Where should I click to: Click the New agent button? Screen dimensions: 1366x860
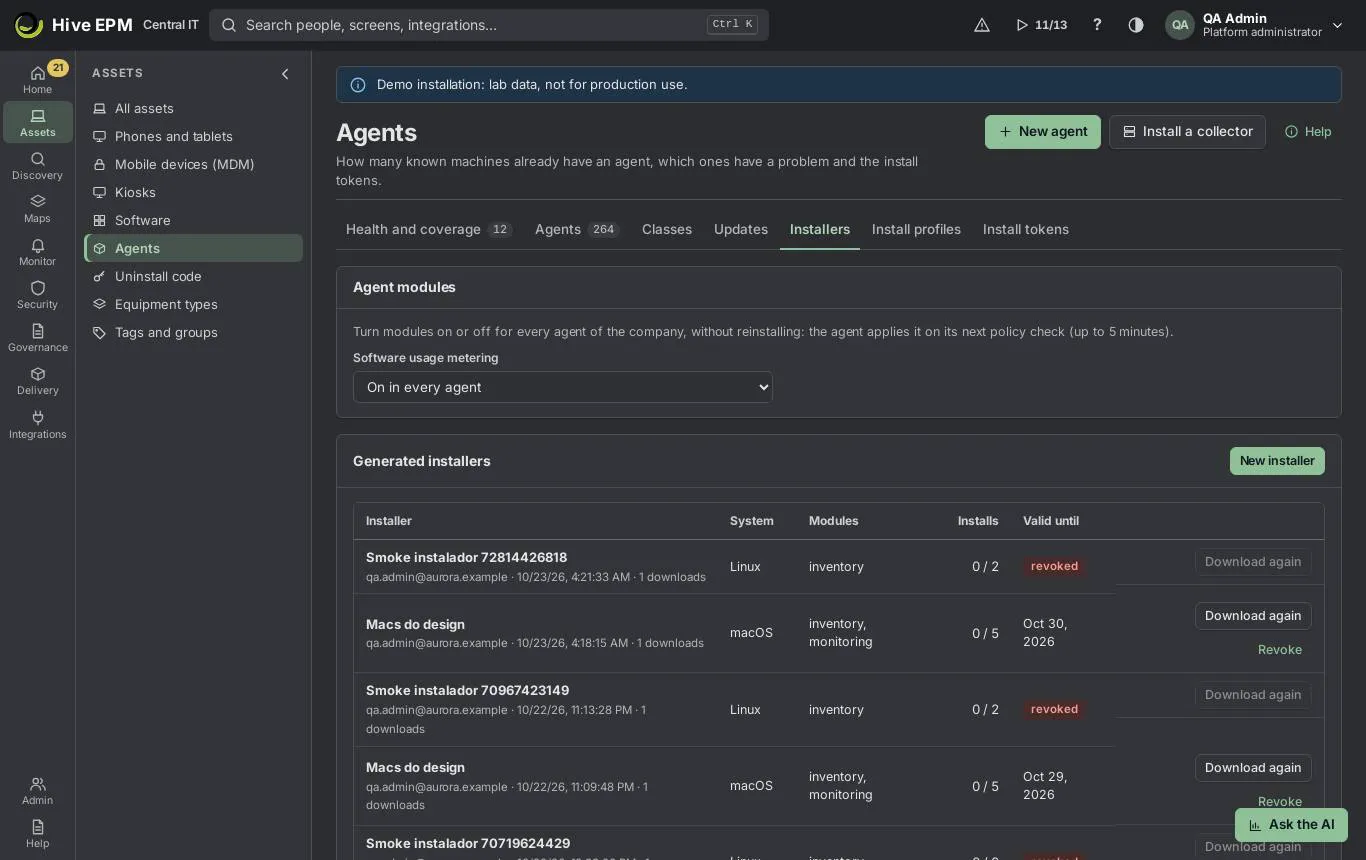(1043, 132)
